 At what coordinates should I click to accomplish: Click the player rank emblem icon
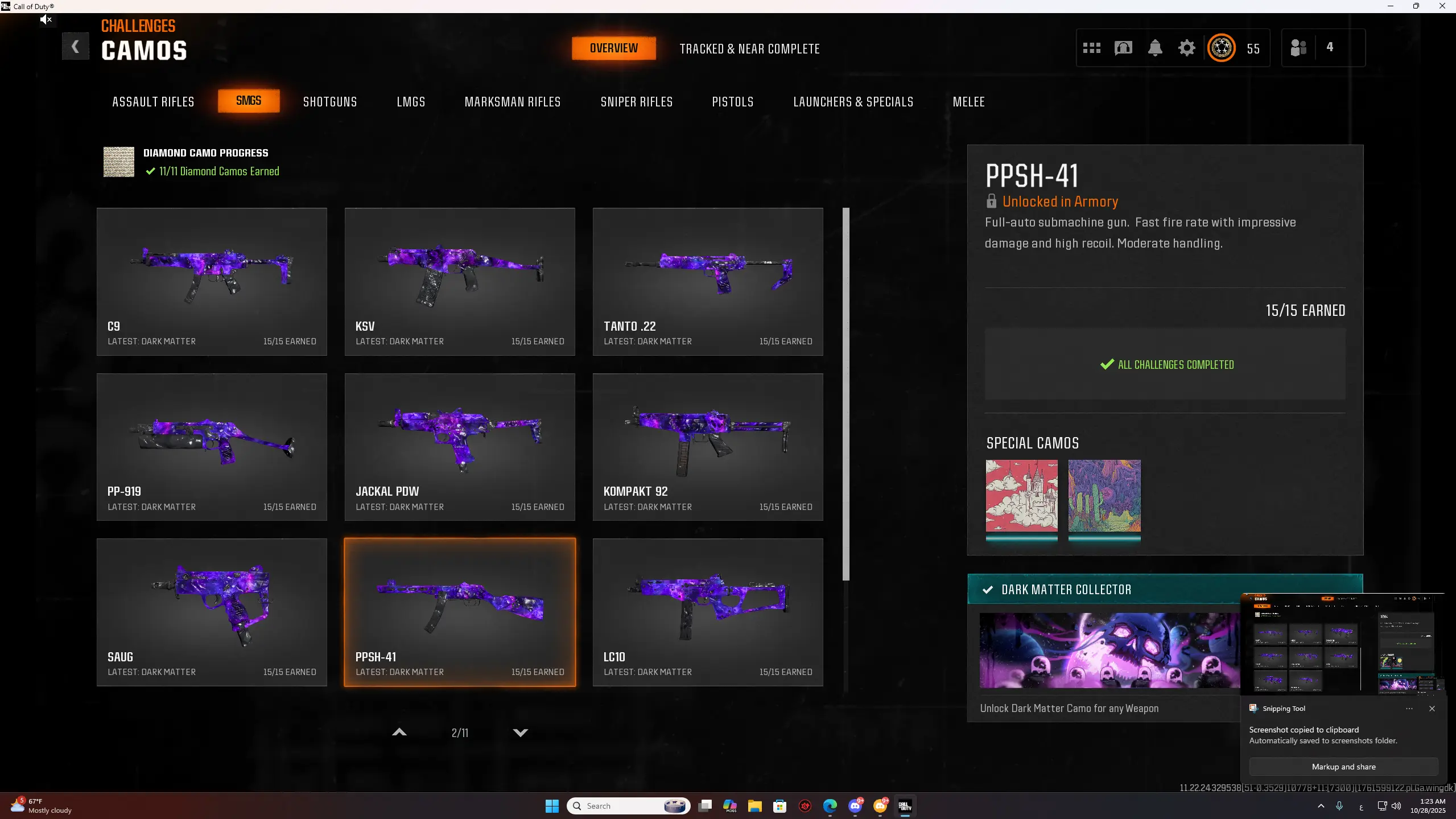pyautogui.click(x=1221, y=48)
